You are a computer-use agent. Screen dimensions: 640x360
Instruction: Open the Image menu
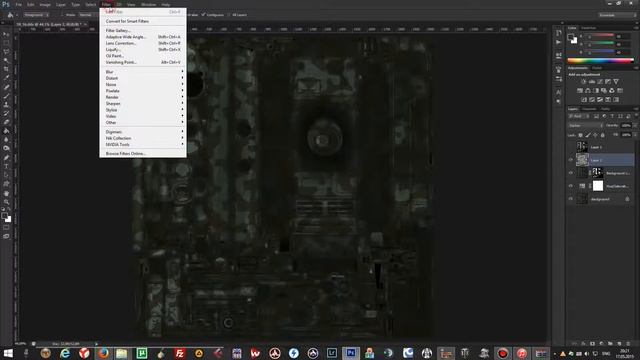(x=45, y=4)
